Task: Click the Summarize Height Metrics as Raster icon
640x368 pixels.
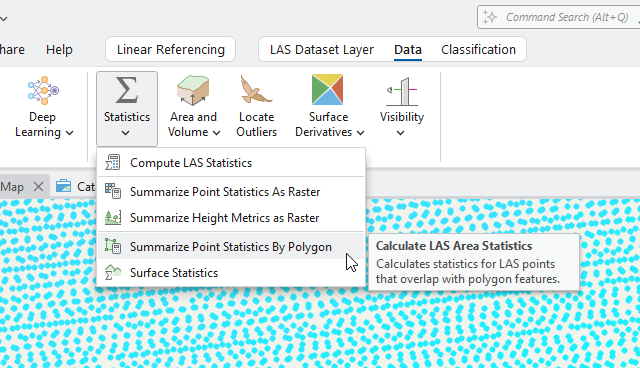Action: (113, 217)
